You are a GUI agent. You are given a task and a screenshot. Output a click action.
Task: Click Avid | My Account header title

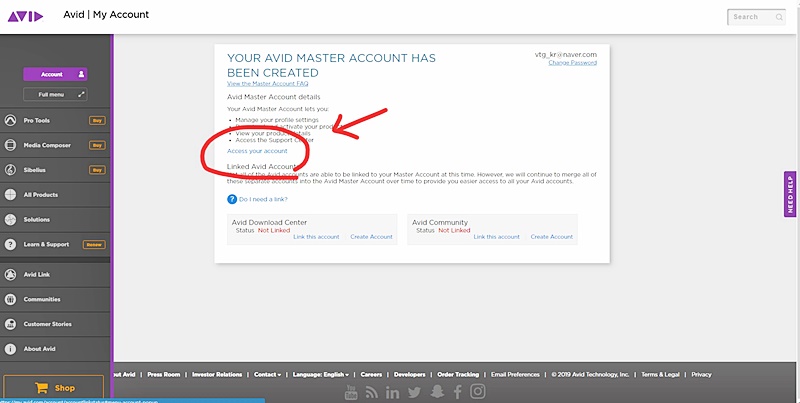coord(106,15)
